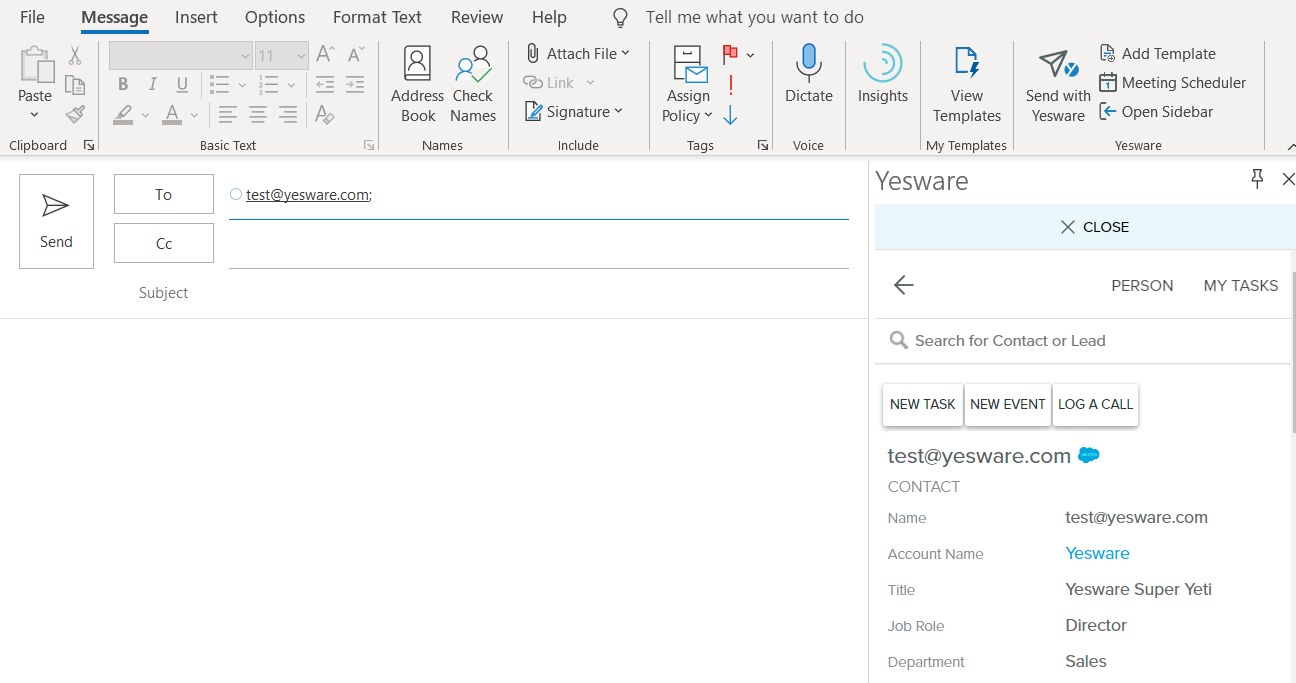The height and width of the screenshot is (683, 1296).
Task: Go back with the sidebar arrow
Action: (904, 286)
